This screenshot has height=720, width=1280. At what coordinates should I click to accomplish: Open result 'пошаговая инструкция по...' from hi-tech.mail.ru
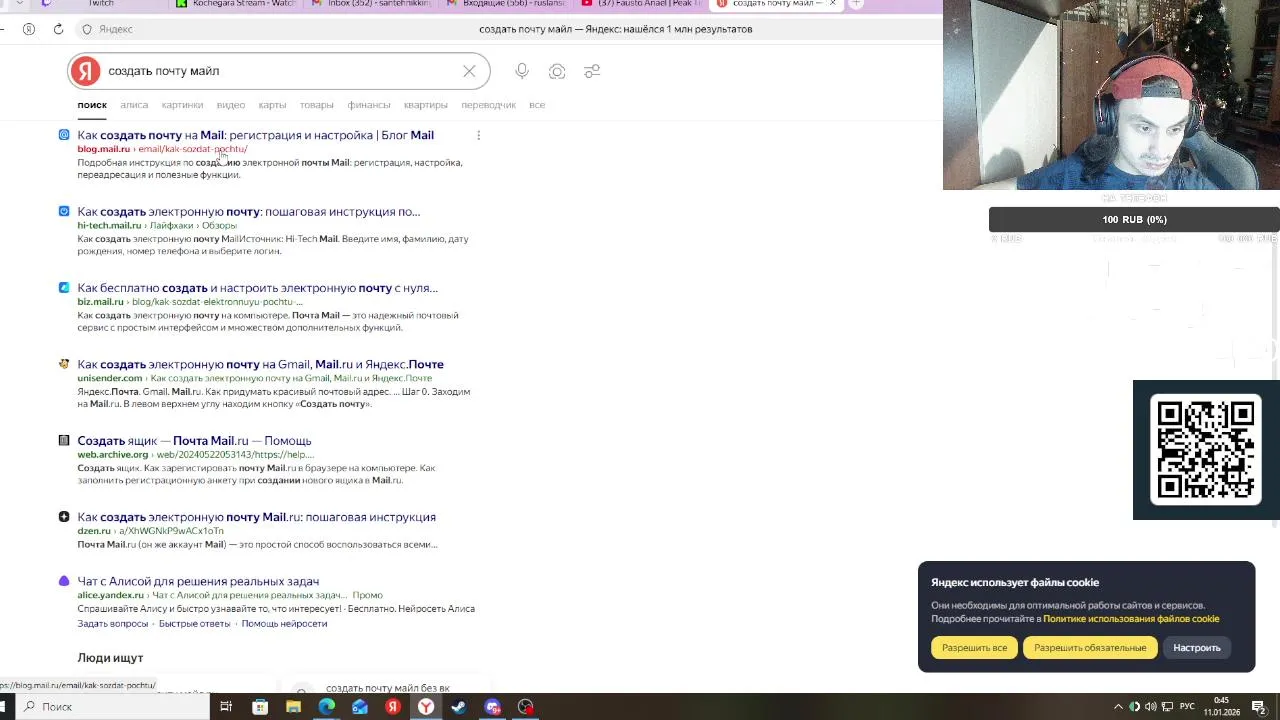click(248, 211)
